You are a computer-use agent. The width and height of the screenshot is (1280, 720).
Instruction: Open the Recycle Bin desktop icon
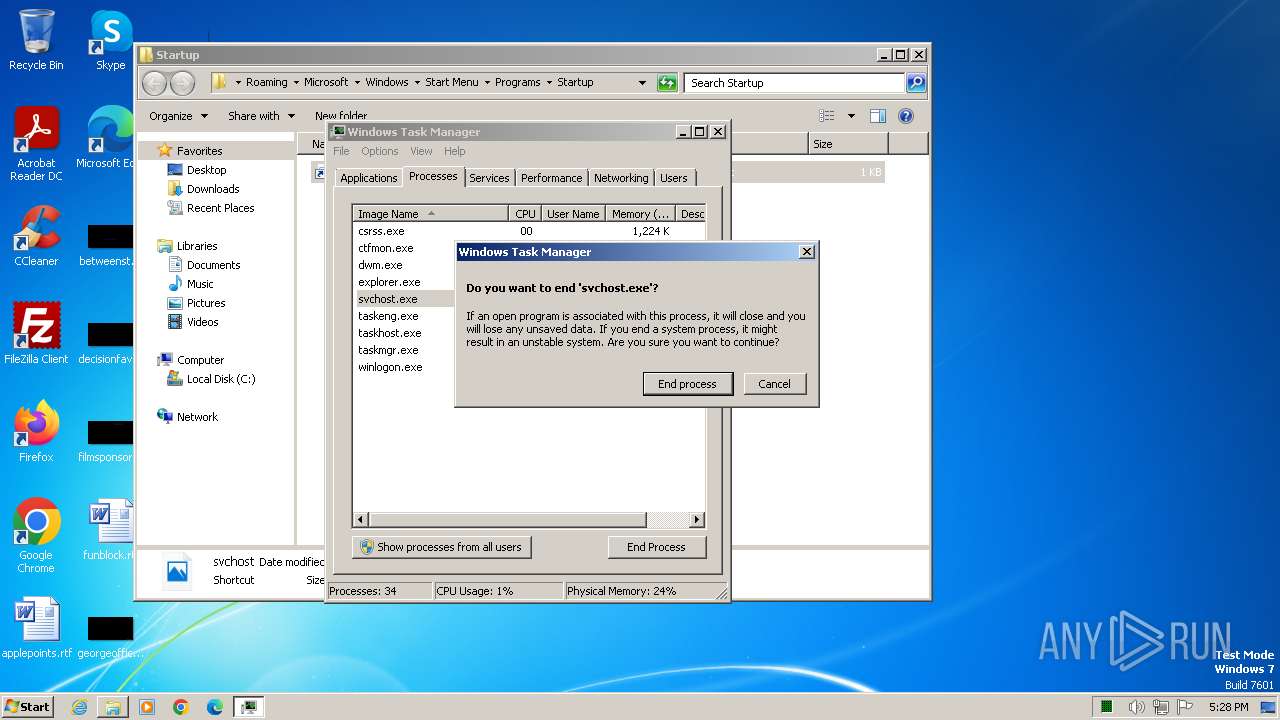click(x=36, y=40)
